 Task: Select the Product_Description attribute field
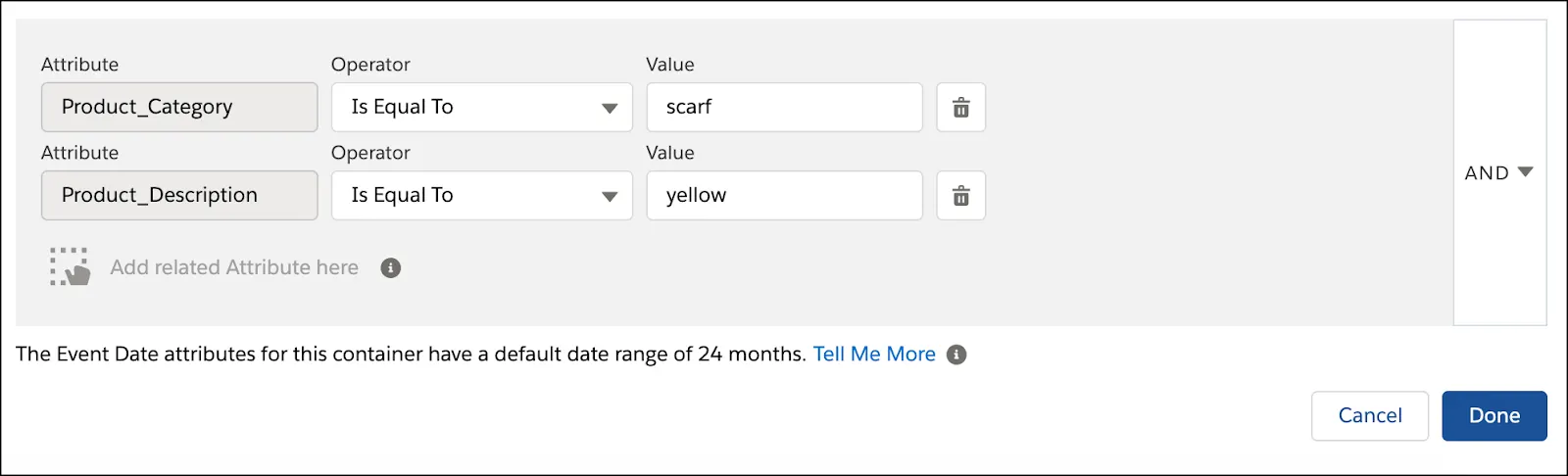click(179, 196)
